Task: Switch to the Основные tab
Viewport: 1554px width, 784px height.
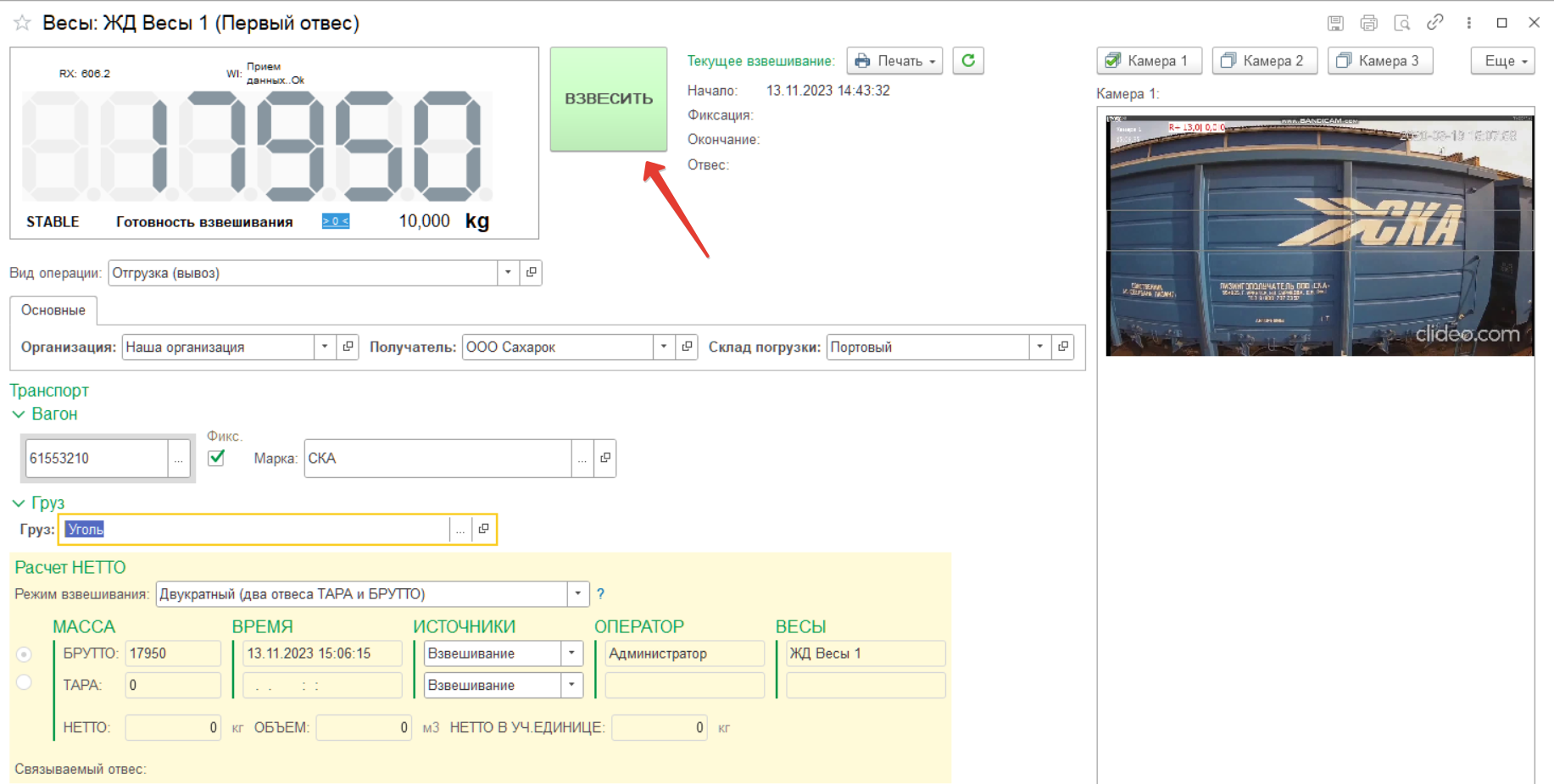Action: pos(53,310)
